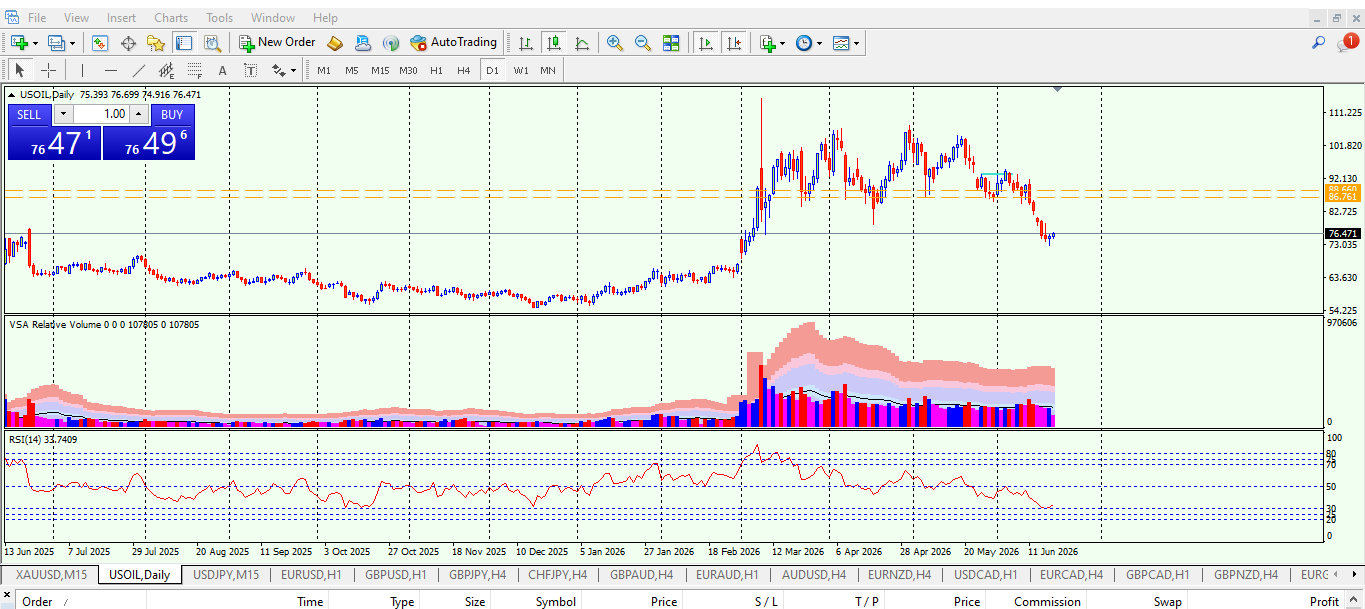Switch timeframe to W1

(521, 70)
